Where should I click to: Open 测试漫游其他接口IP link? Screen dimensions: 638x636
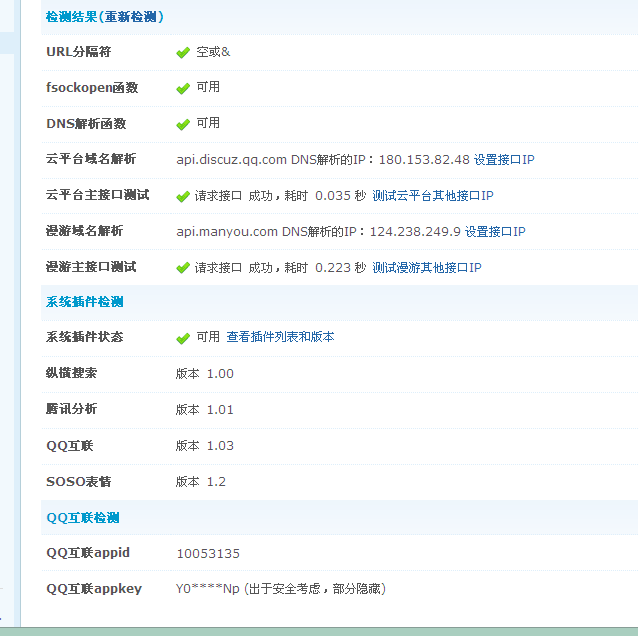(x=427, y=267)
